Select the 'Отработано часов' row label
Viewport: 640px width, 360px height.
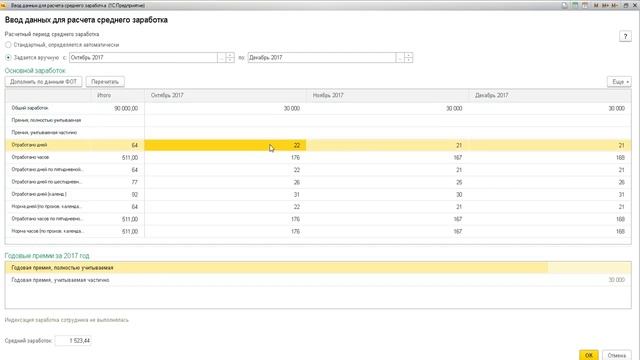[x=30, y=157]
